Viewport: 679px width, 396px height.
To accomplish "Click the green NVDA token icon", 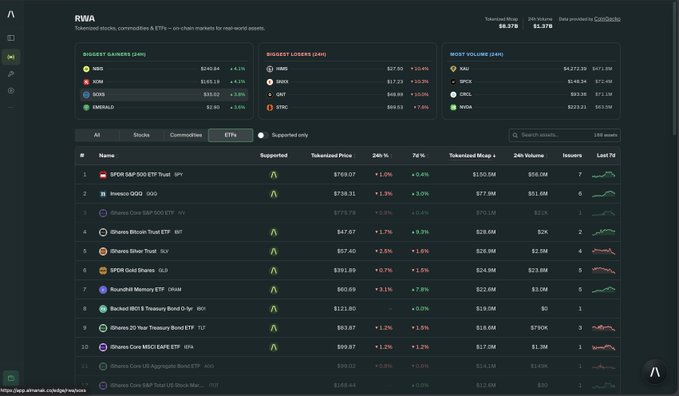I will click(453, 107).
